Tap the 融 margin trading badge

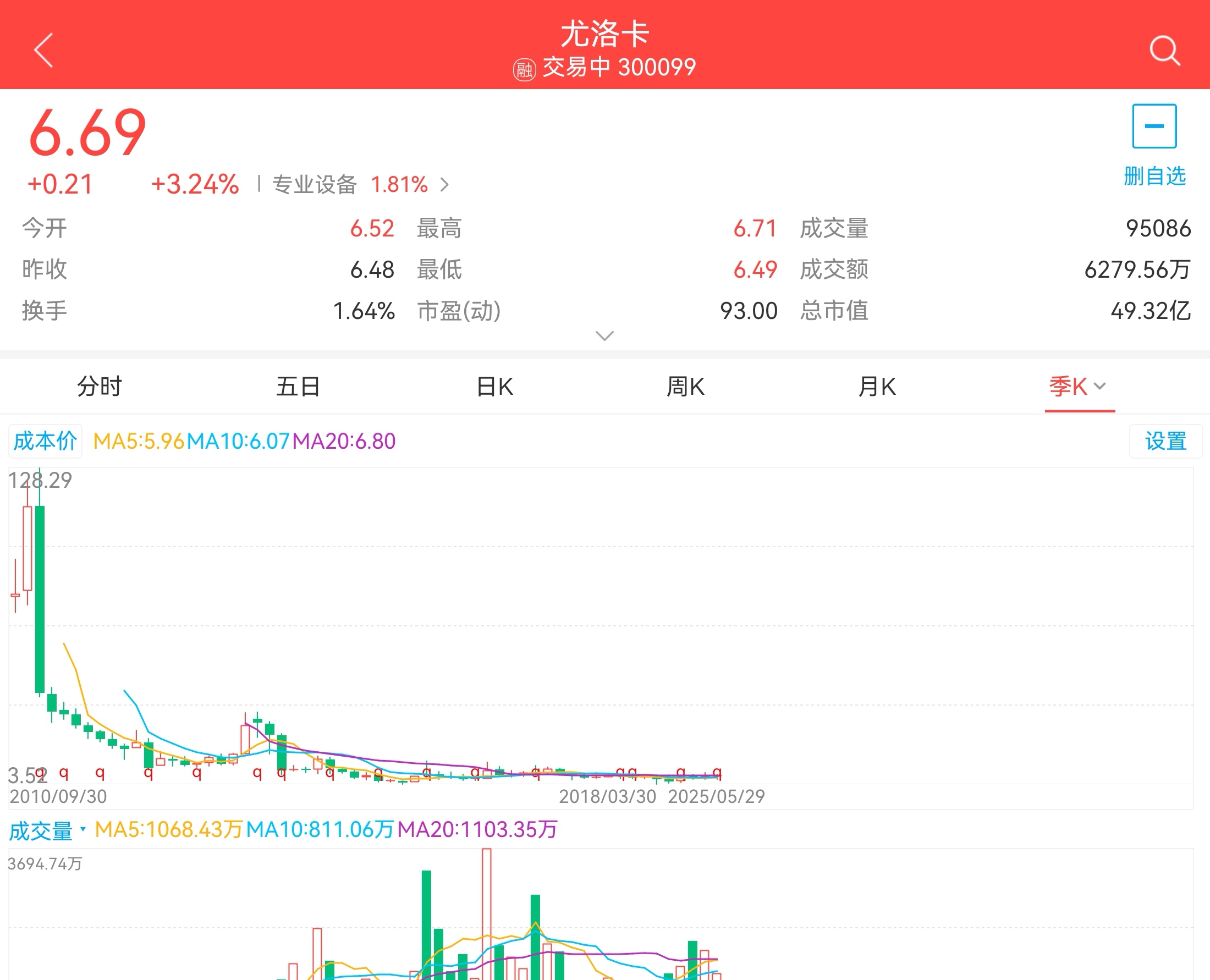(524, 70)
